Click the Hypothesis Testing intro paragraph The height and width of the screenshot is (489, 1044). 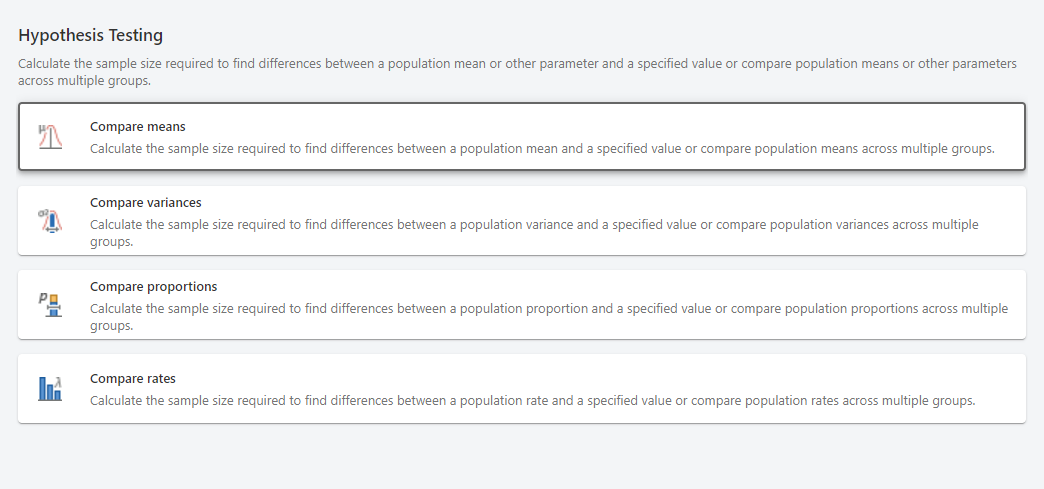click(517, 64)
